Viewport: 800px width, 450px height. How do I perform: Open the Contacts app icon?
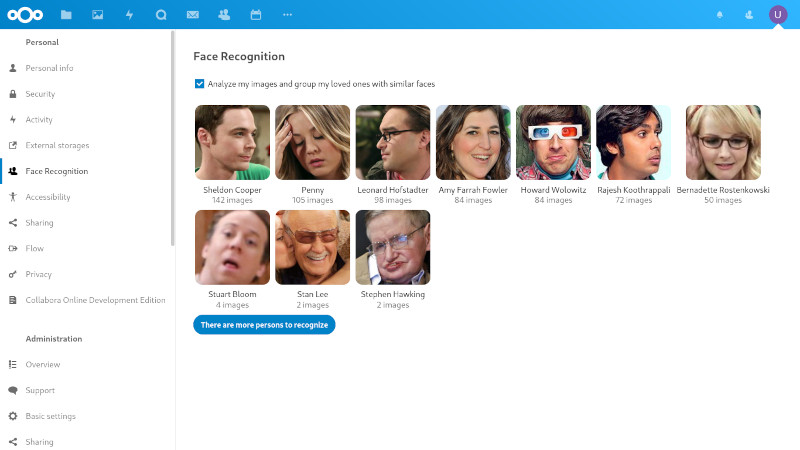click(224, 15)
